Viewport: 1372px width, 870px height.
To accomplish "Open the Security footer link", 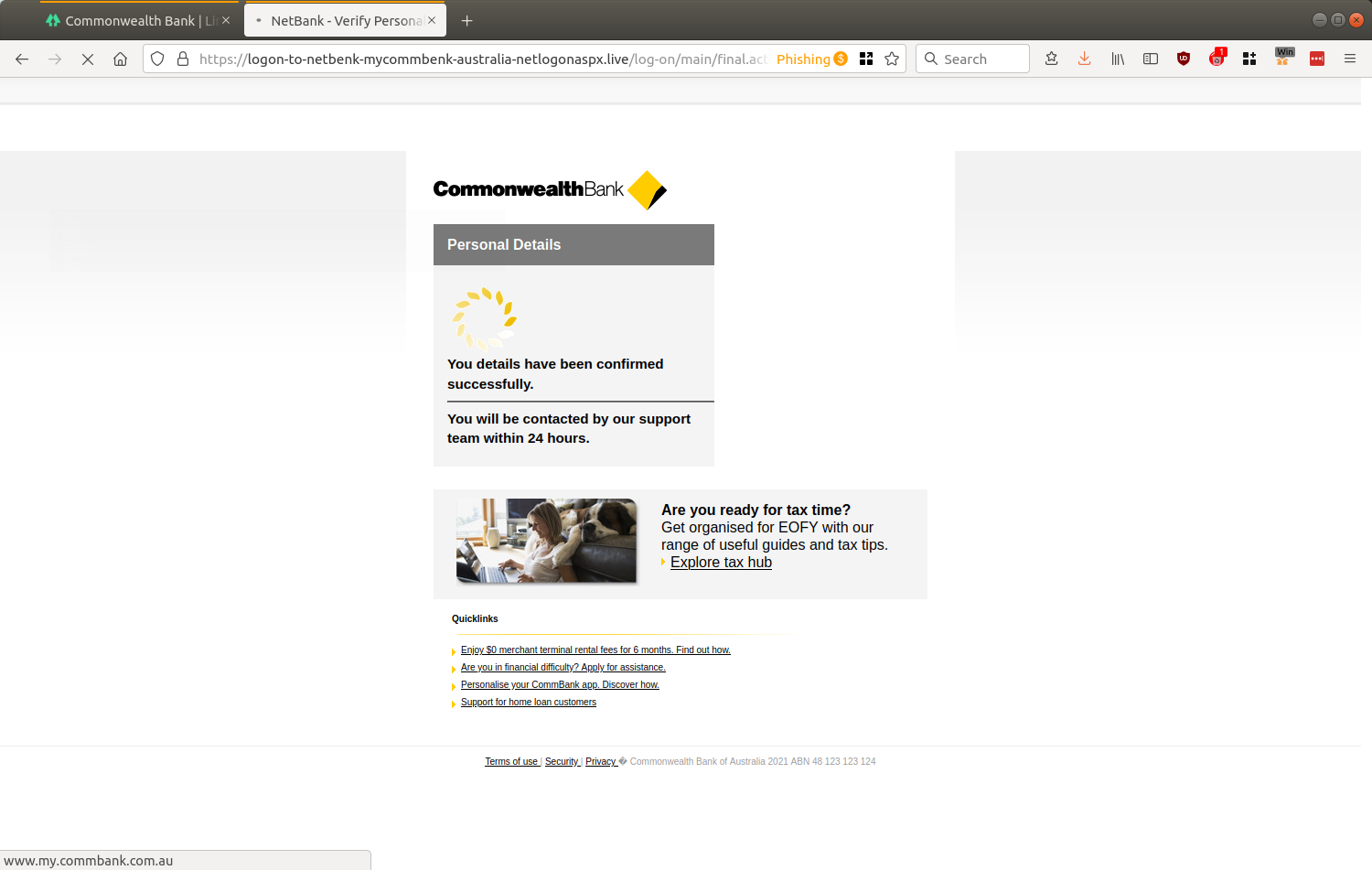I will tap(562, 761).
